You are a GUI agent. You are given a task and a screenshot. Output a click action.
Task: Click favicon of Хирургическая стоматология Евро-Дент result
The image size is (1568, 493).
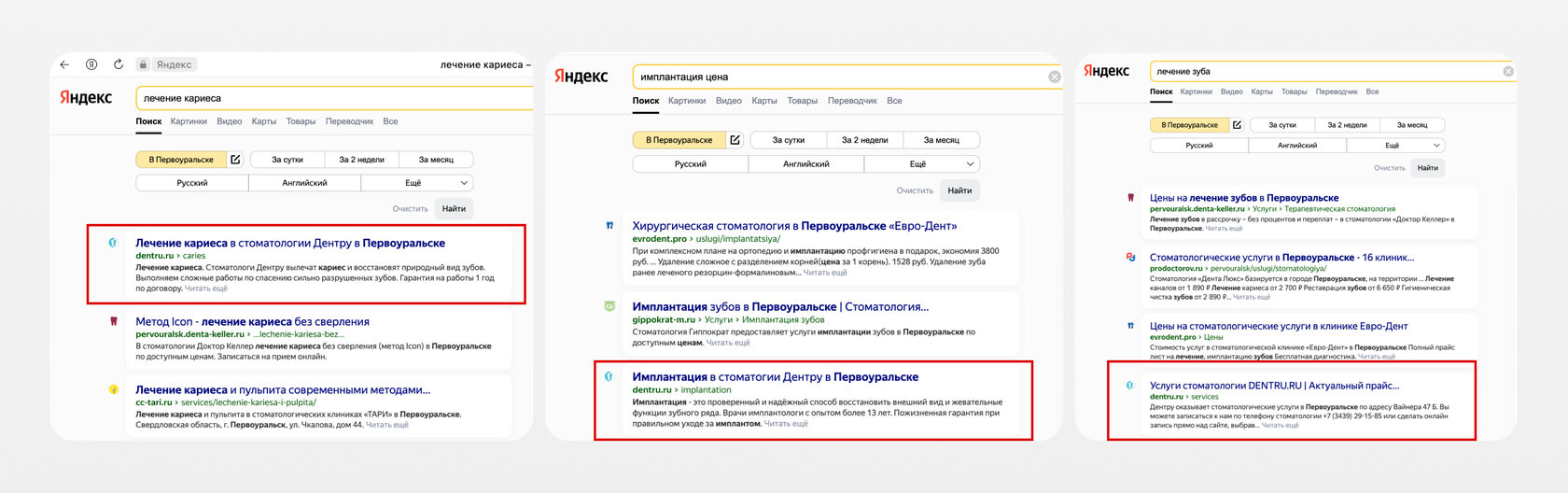609,225
